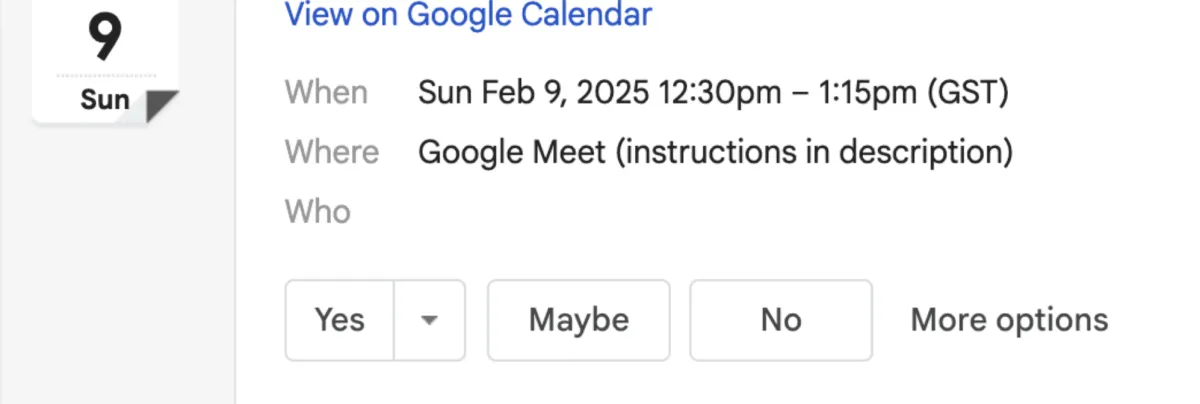The image size is (1200, 404).
Task: Open More options for the RSVP
Action: click(x=1009, y=320)
